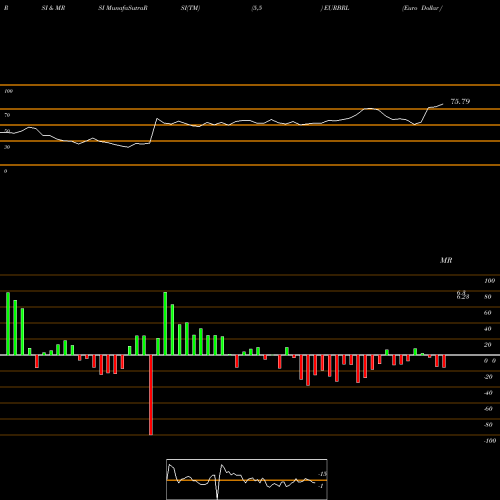Click the RSI 30 level label
This screenshot has height=500, width=500.
(x=7, y=147)
